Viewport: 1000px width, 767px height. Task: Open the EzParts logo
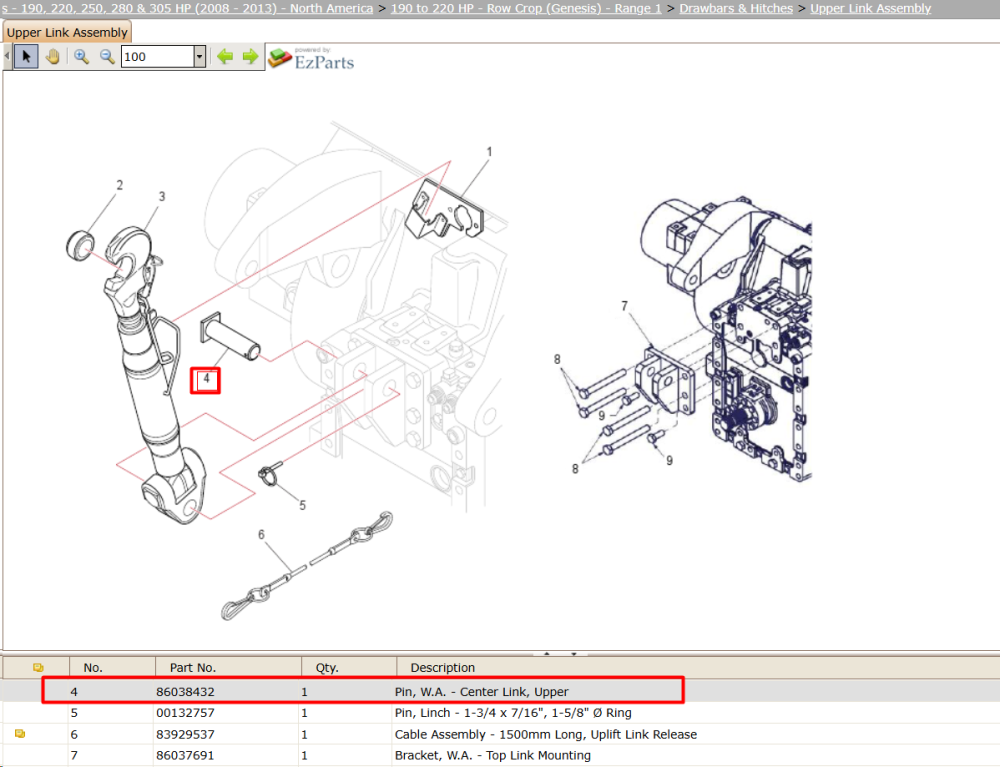tap(311, 58)
